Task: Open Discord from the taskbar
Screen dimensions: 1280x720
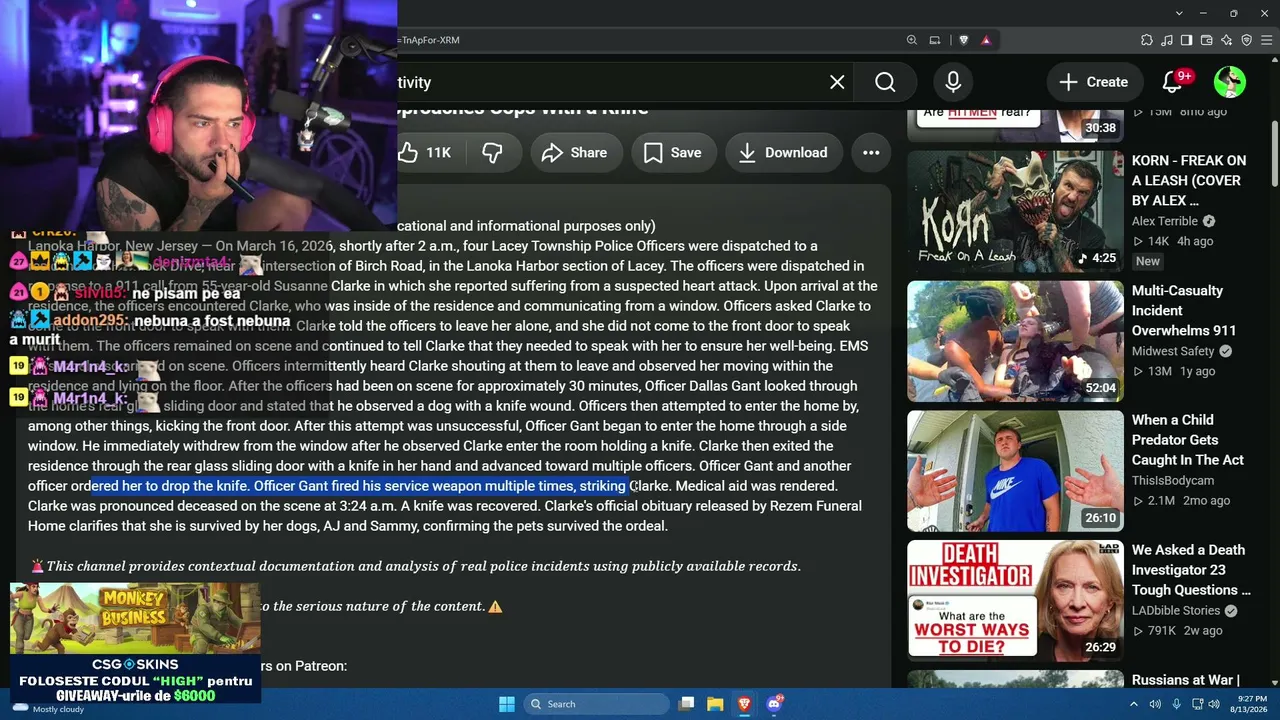Action: (774, 704)
